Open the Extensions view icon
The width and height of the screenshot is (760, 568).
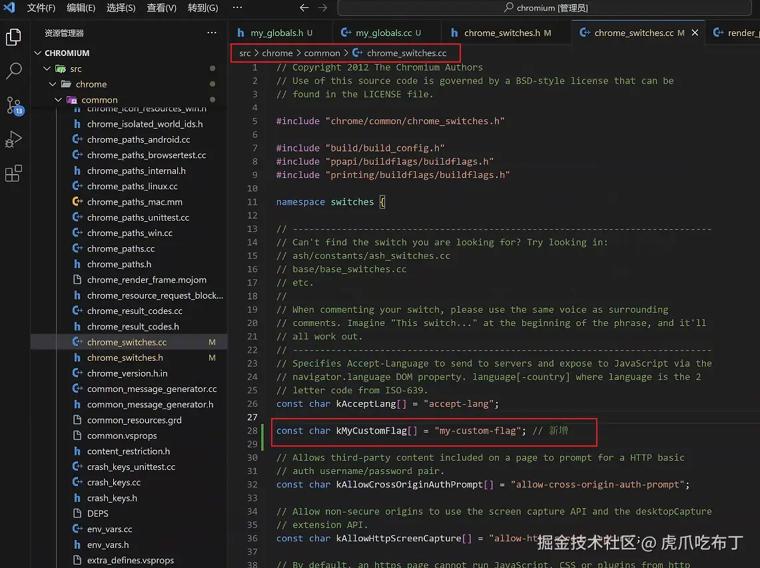click(14, 173)
